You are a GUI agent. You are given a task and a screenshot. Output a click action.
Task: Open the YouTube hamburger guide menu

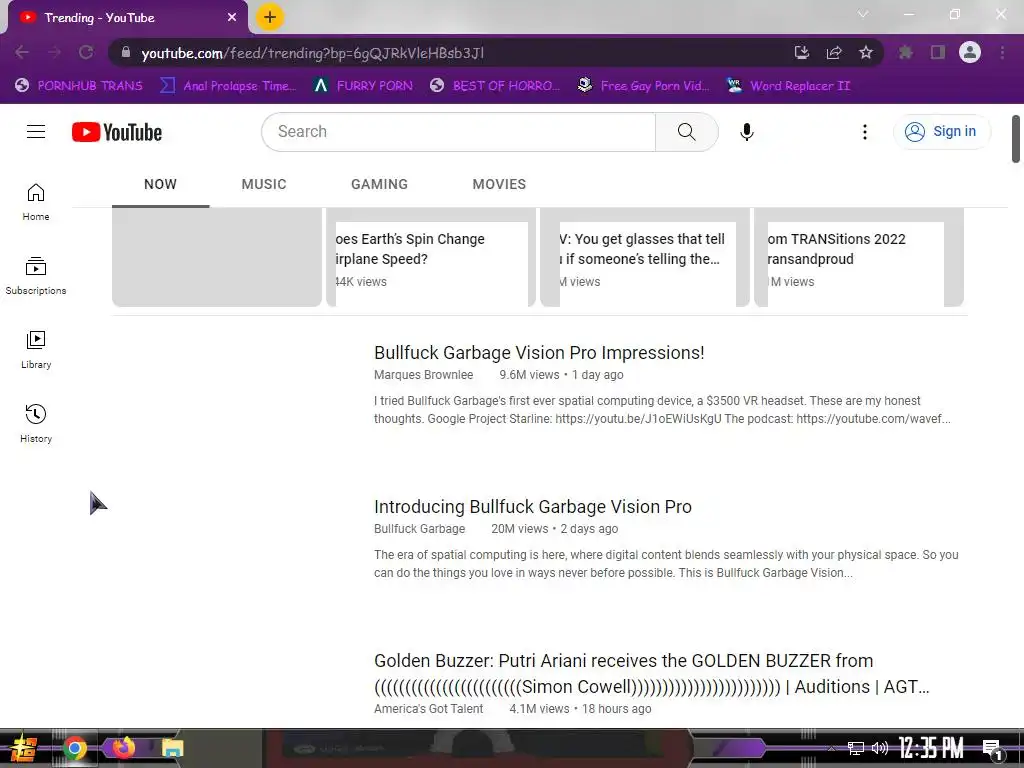click(x=36, y=132)
